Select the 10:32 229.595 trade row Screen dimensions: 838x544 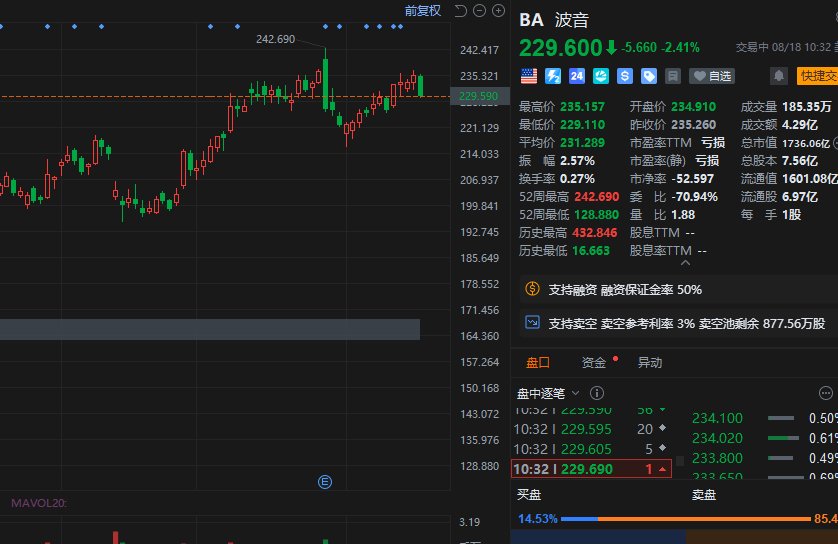[591, 429]
